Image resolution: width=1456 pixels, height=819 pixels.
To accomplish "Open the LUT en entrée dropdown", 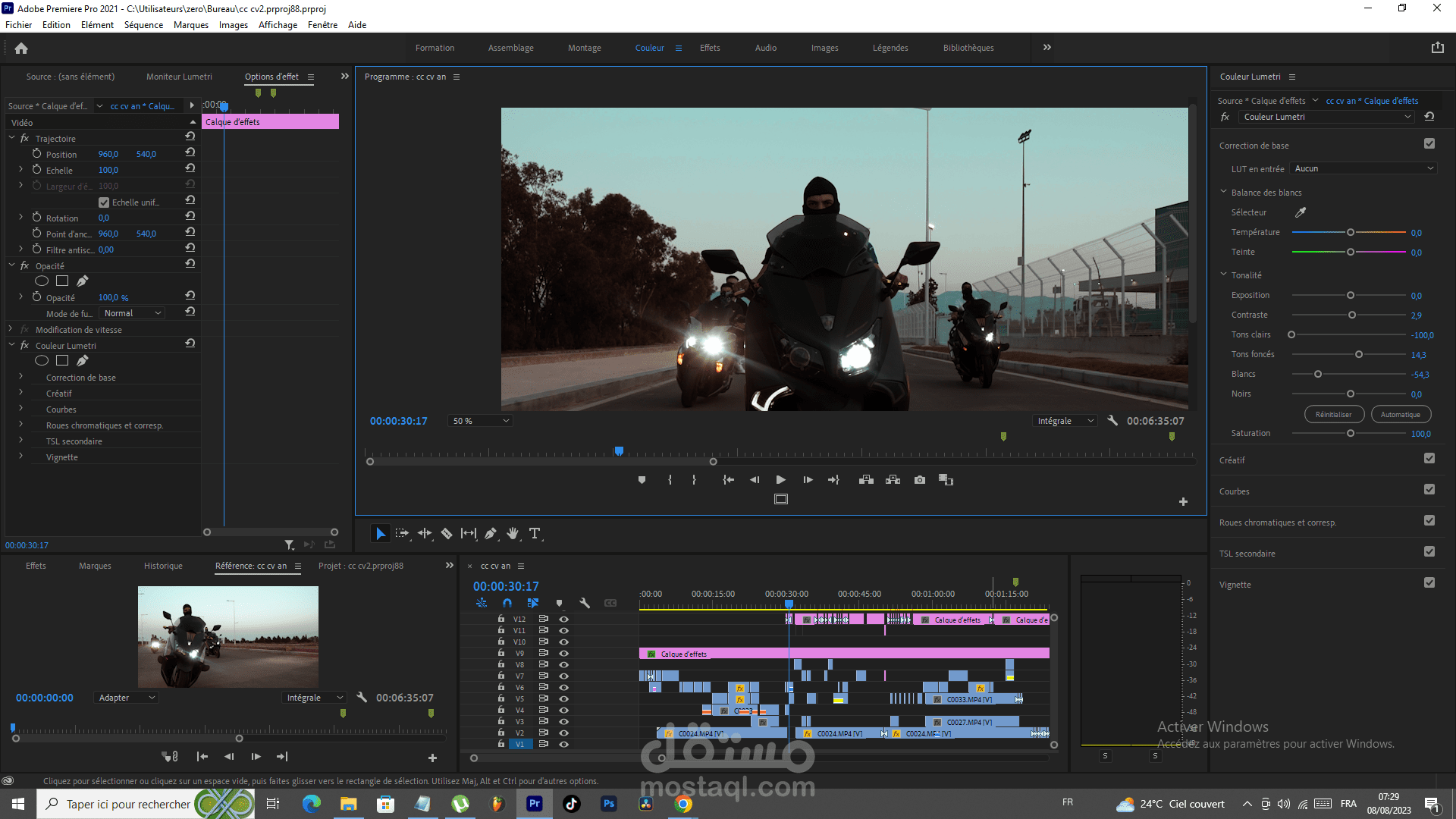I will tap(1363, 168).
